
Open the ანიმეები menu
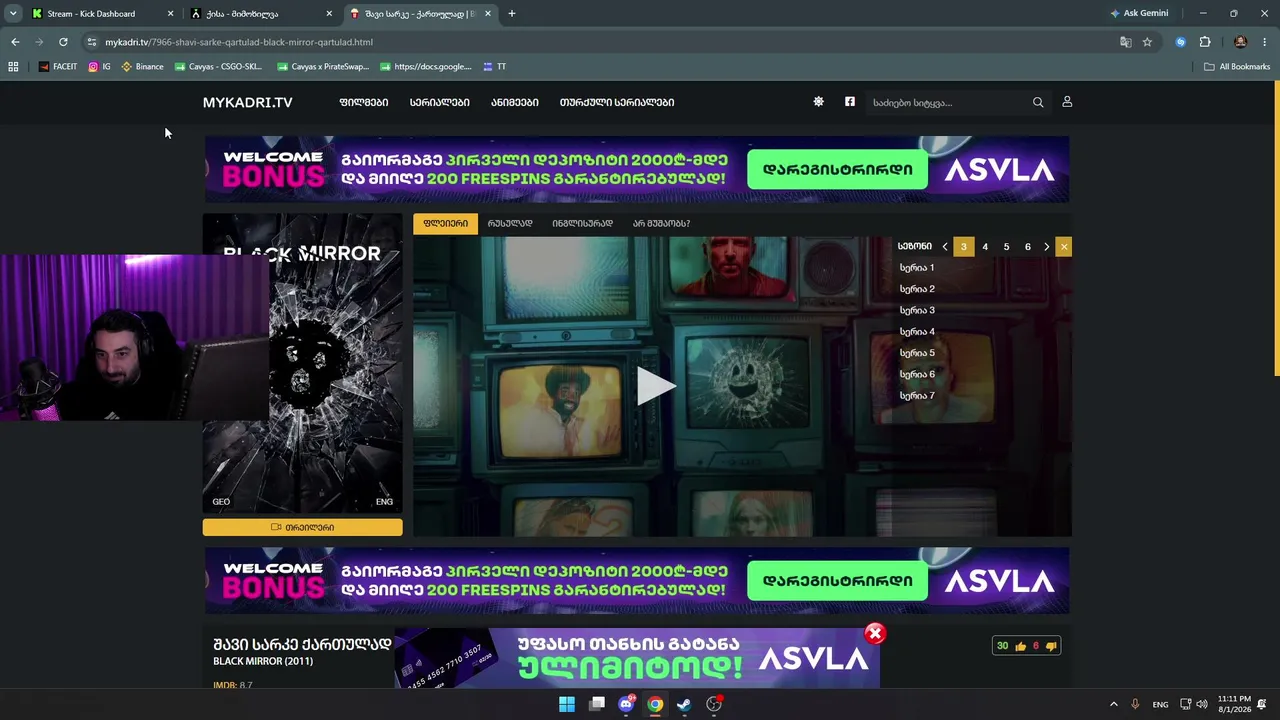point(515,102)
